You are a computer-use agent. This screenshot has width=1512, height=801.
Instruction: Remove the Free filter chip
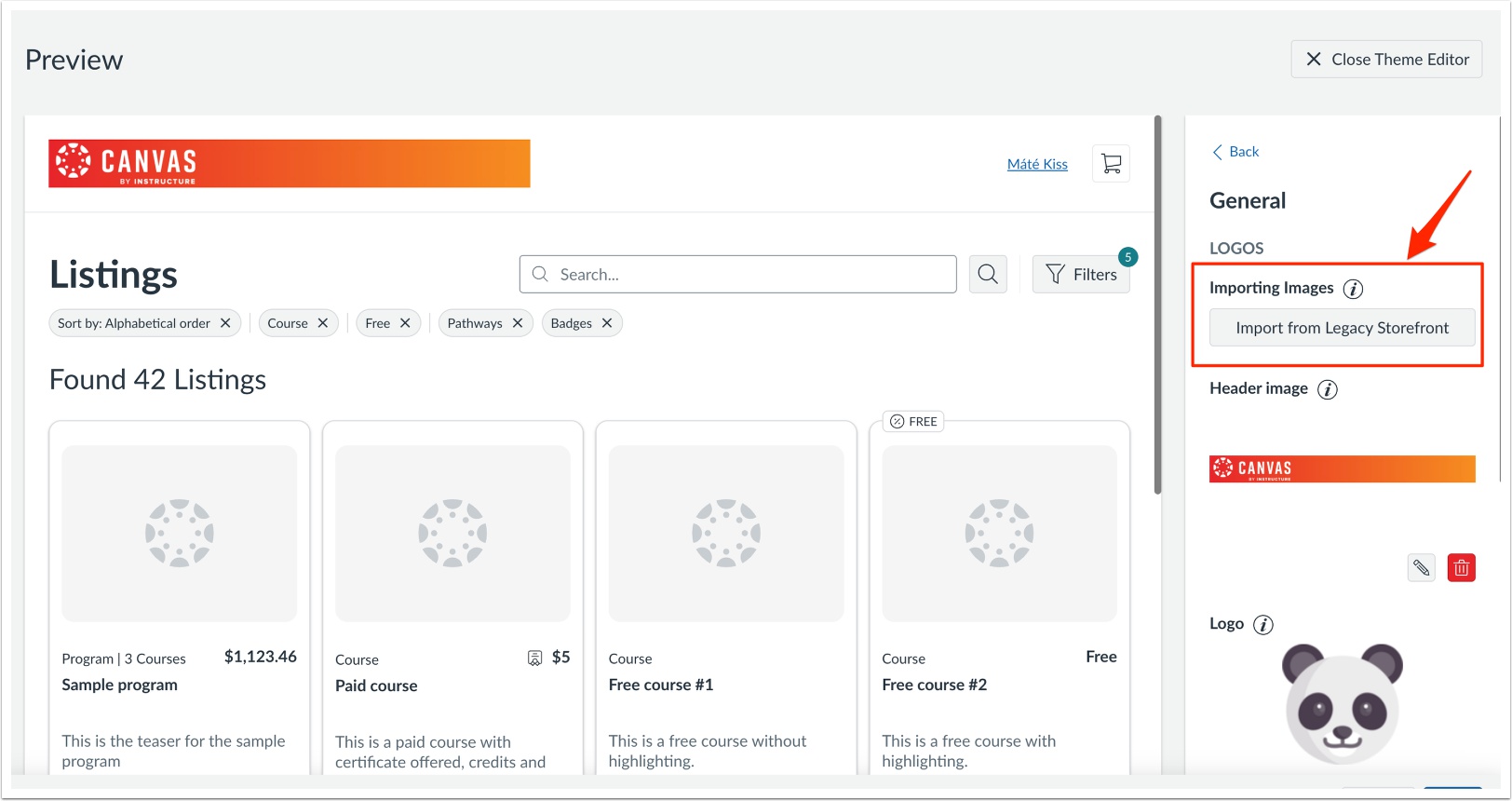(405, 323)
